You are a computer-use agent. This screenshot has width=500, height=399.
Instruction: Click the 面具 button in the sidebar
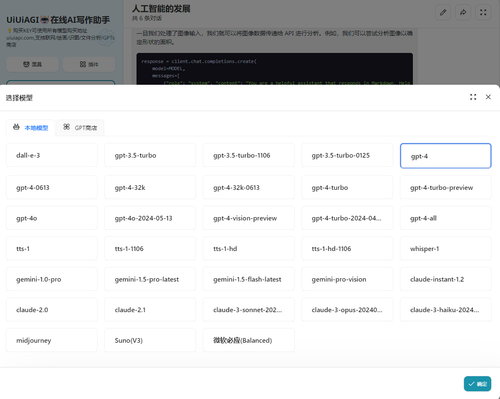pyautogui.click(x=32, y=64)
